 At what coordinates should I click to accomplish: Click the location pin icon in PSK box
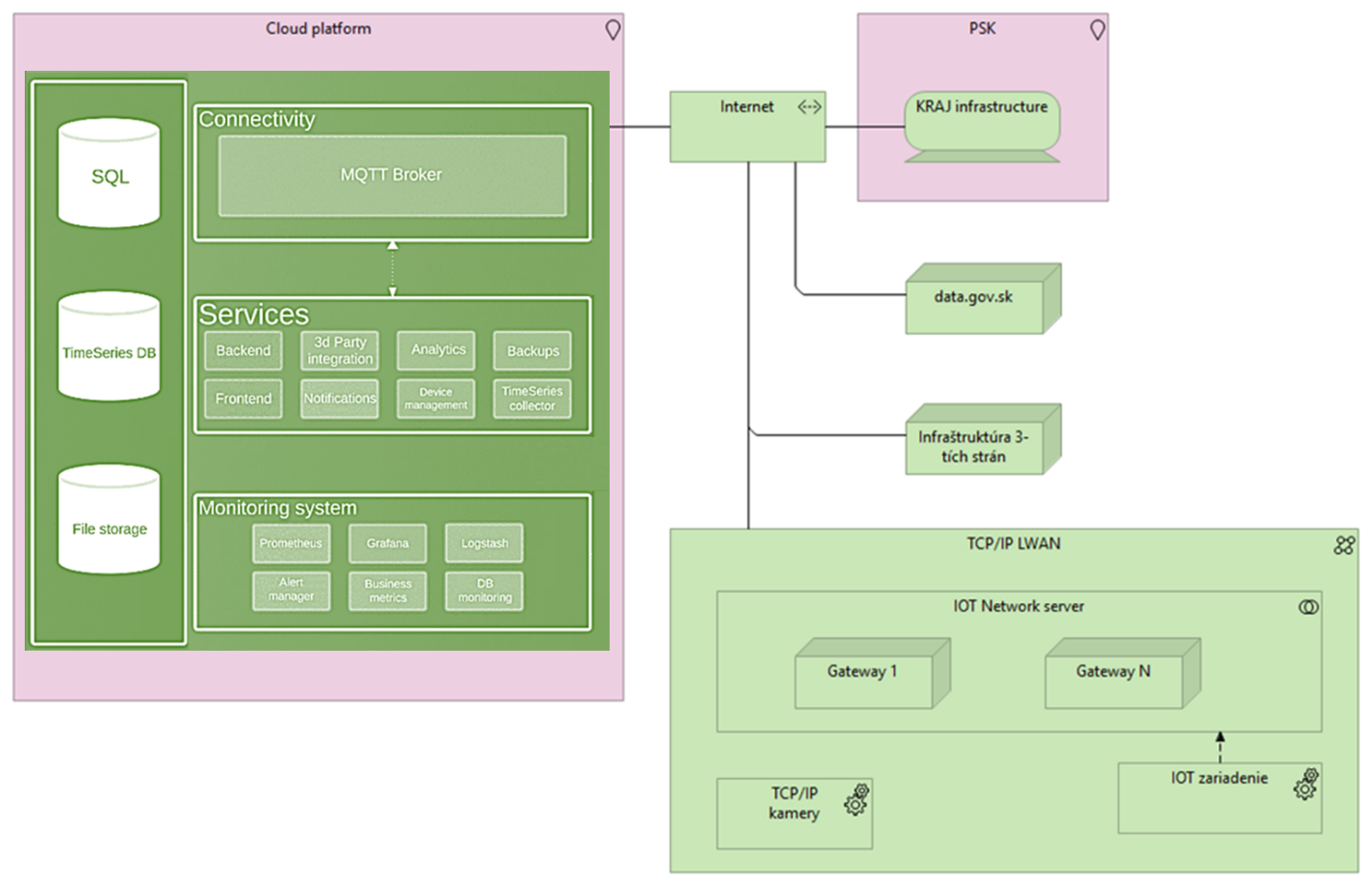tap(1097, 30)
